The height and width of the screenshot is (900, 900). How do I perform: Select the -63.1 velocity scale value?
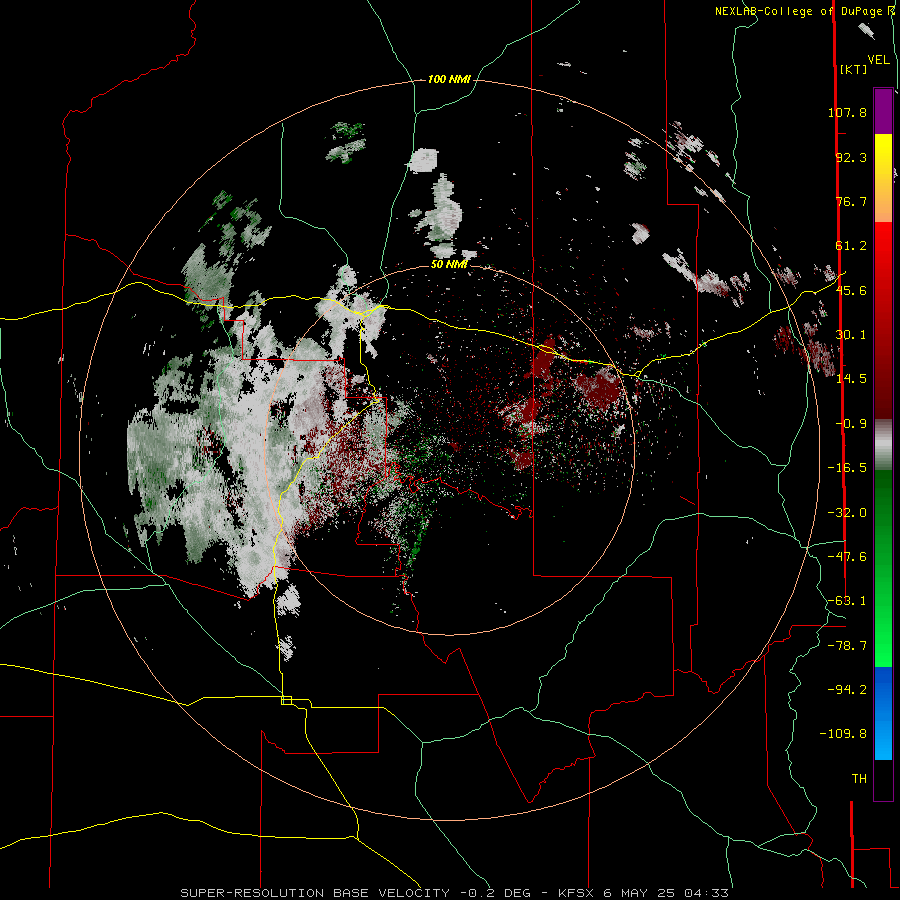[847, 600]
